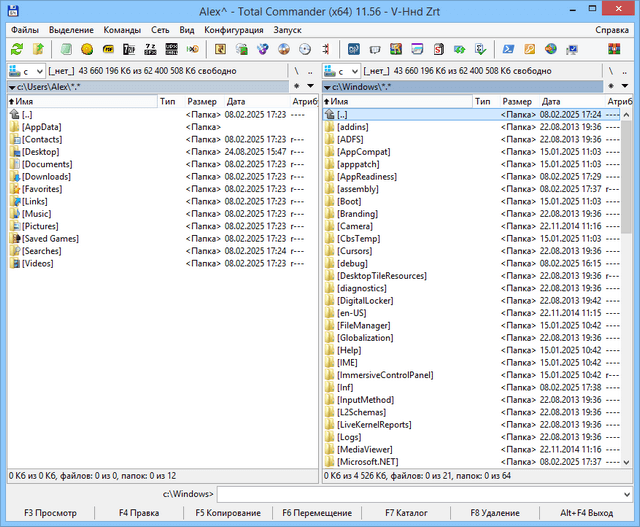This screenshot has width=640, height=527.
Task: Open the Конфигурация menu
Action: [234, 30]
